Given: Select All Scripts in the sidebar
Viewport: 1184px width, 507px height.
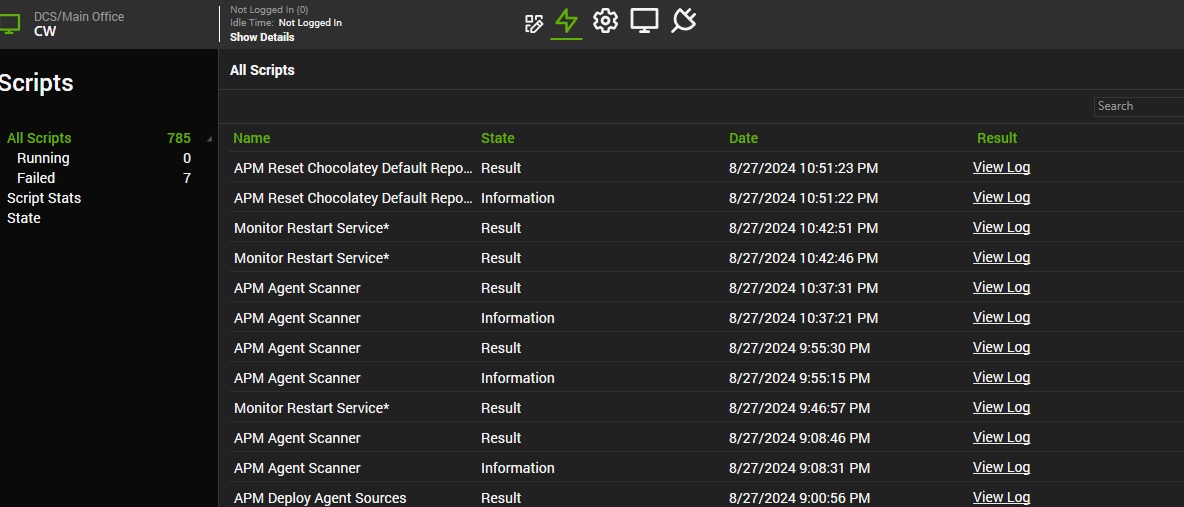Looking at the screenshot, I should (x=39, y=138).
